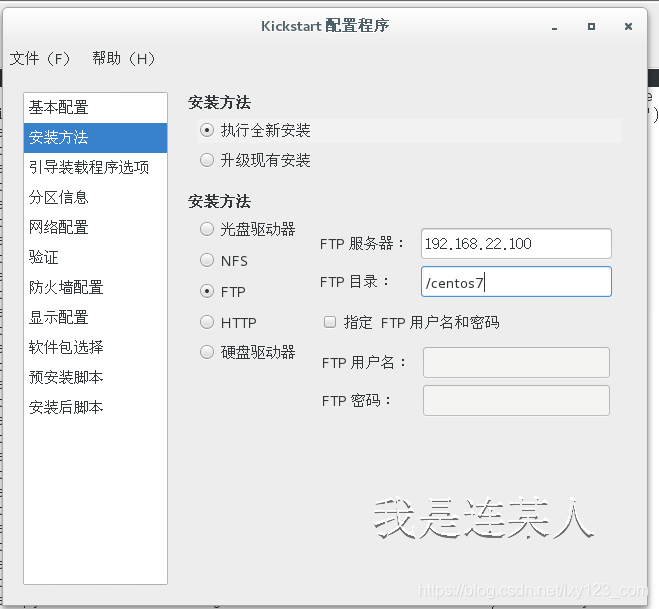Open the 帮助 (H) menu

(124, 58)
